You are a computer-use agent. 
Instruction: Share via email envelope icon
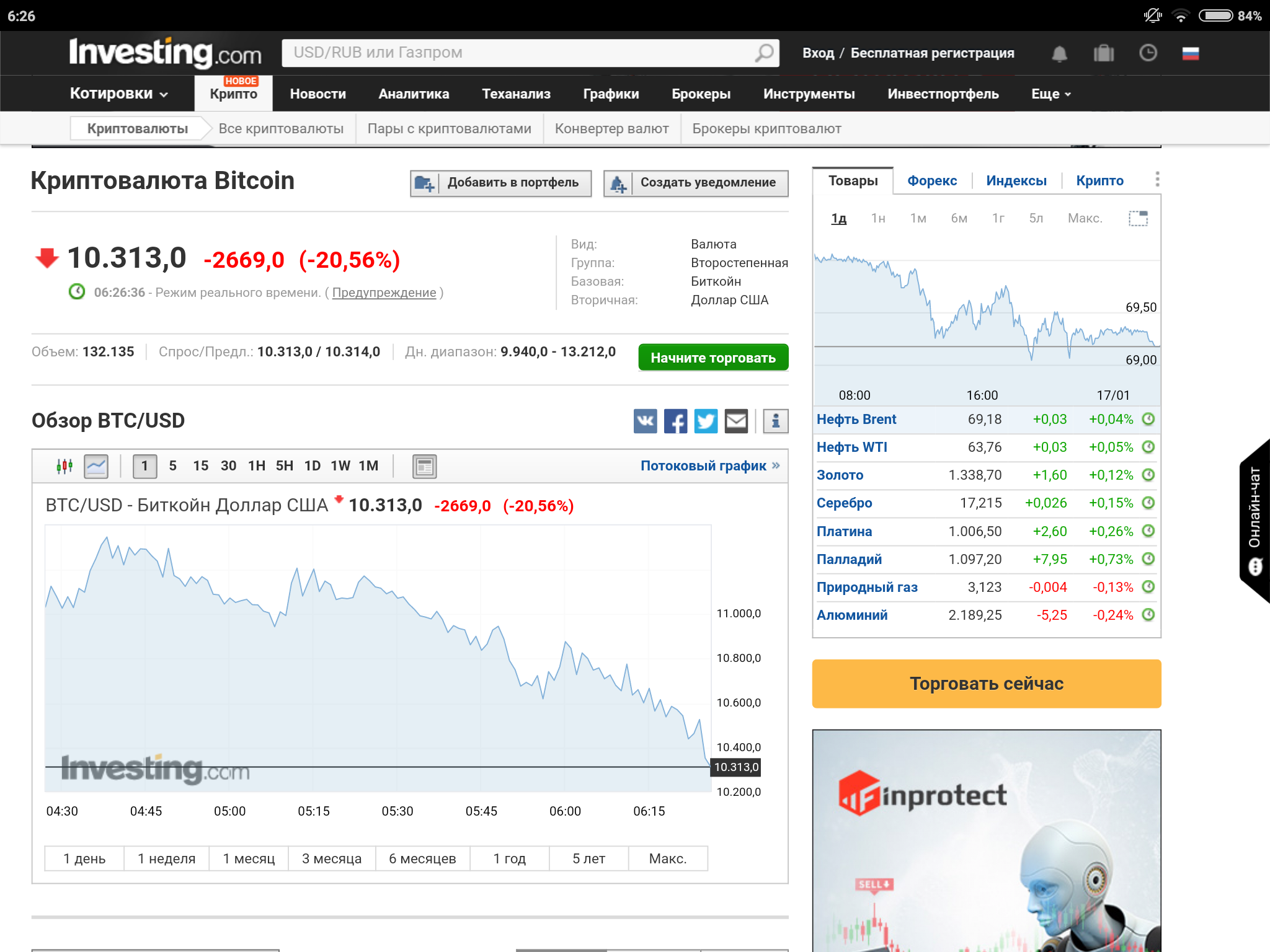736,421
